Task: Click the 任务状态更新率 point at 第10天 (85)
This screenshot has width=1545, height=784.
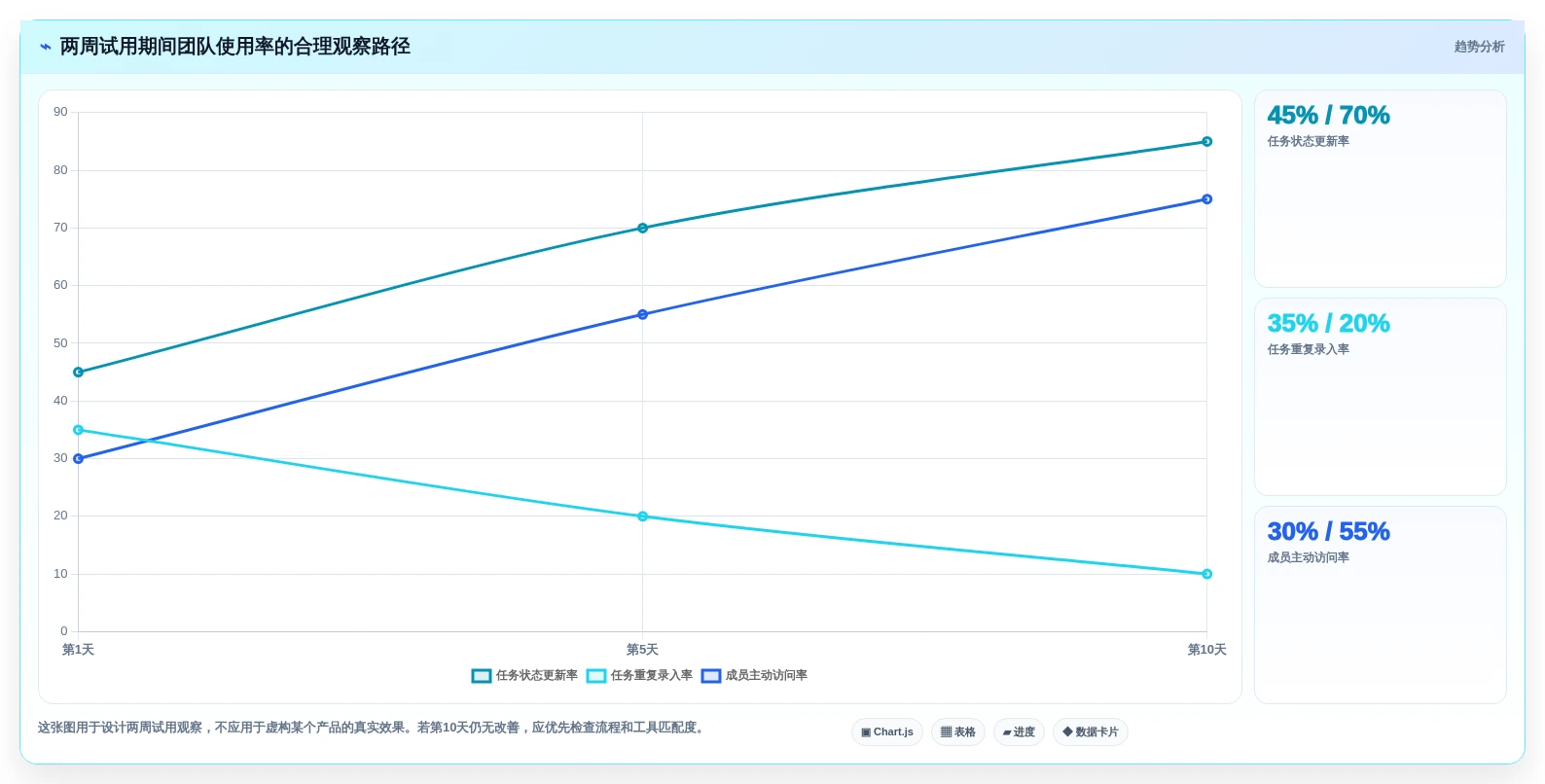Action: [1206, 142]
